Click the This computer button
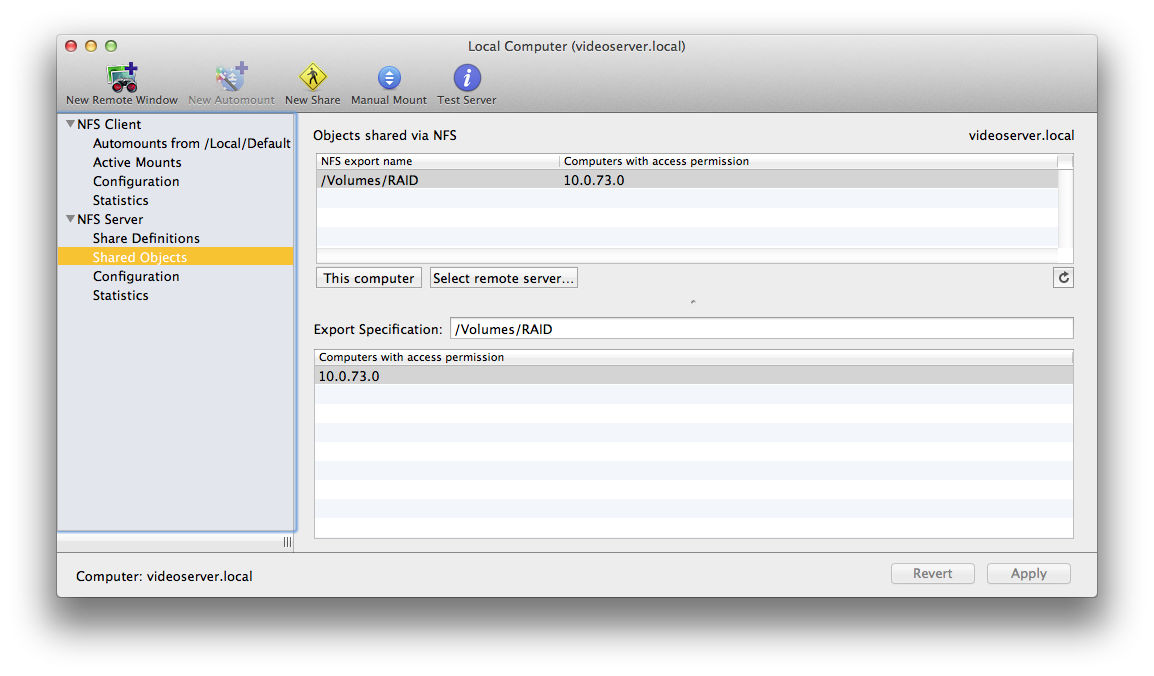This screenshot has width=1154, height=676. point(369,278)
